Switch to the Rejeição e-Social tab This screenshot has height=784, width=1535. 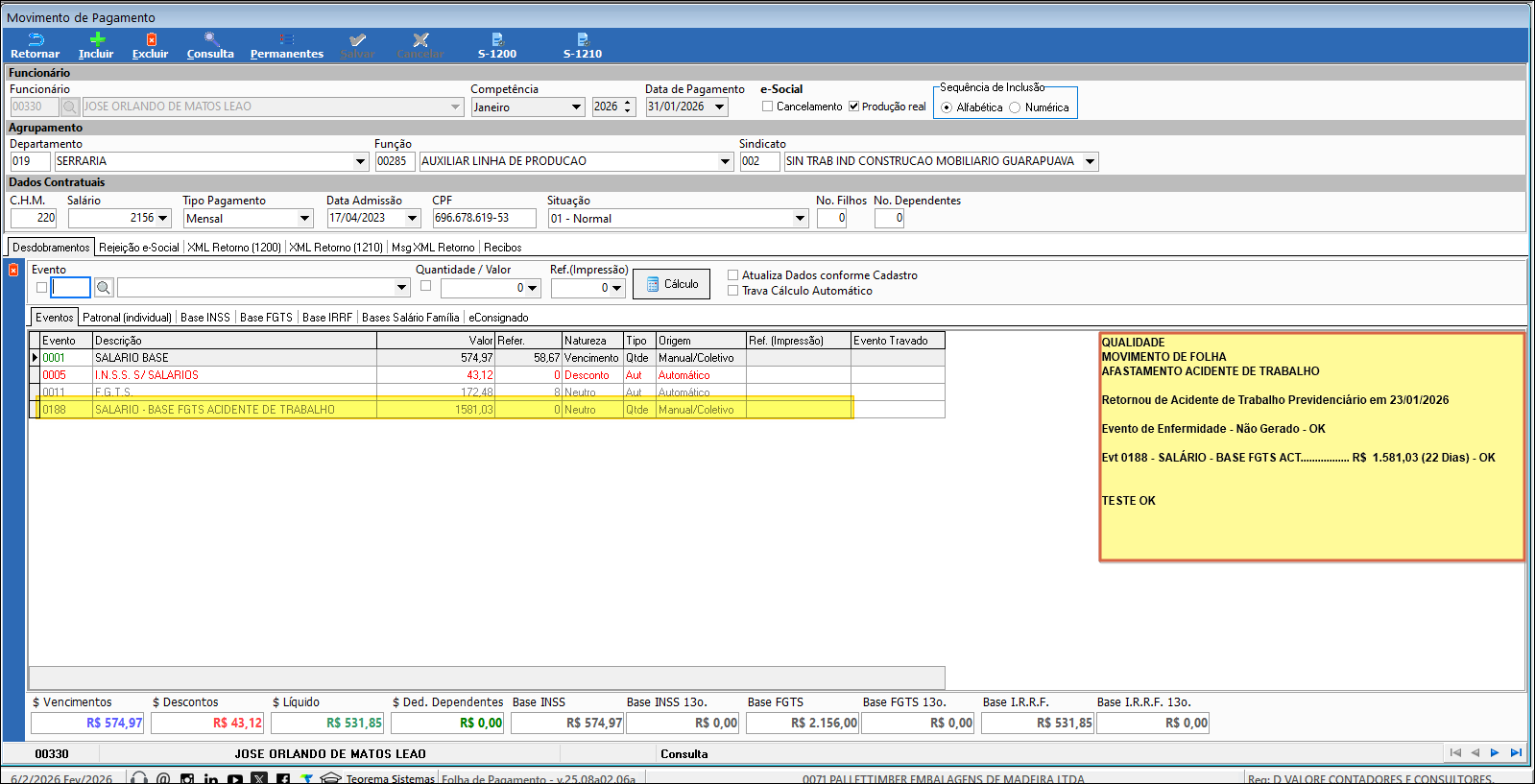[138, 248]
